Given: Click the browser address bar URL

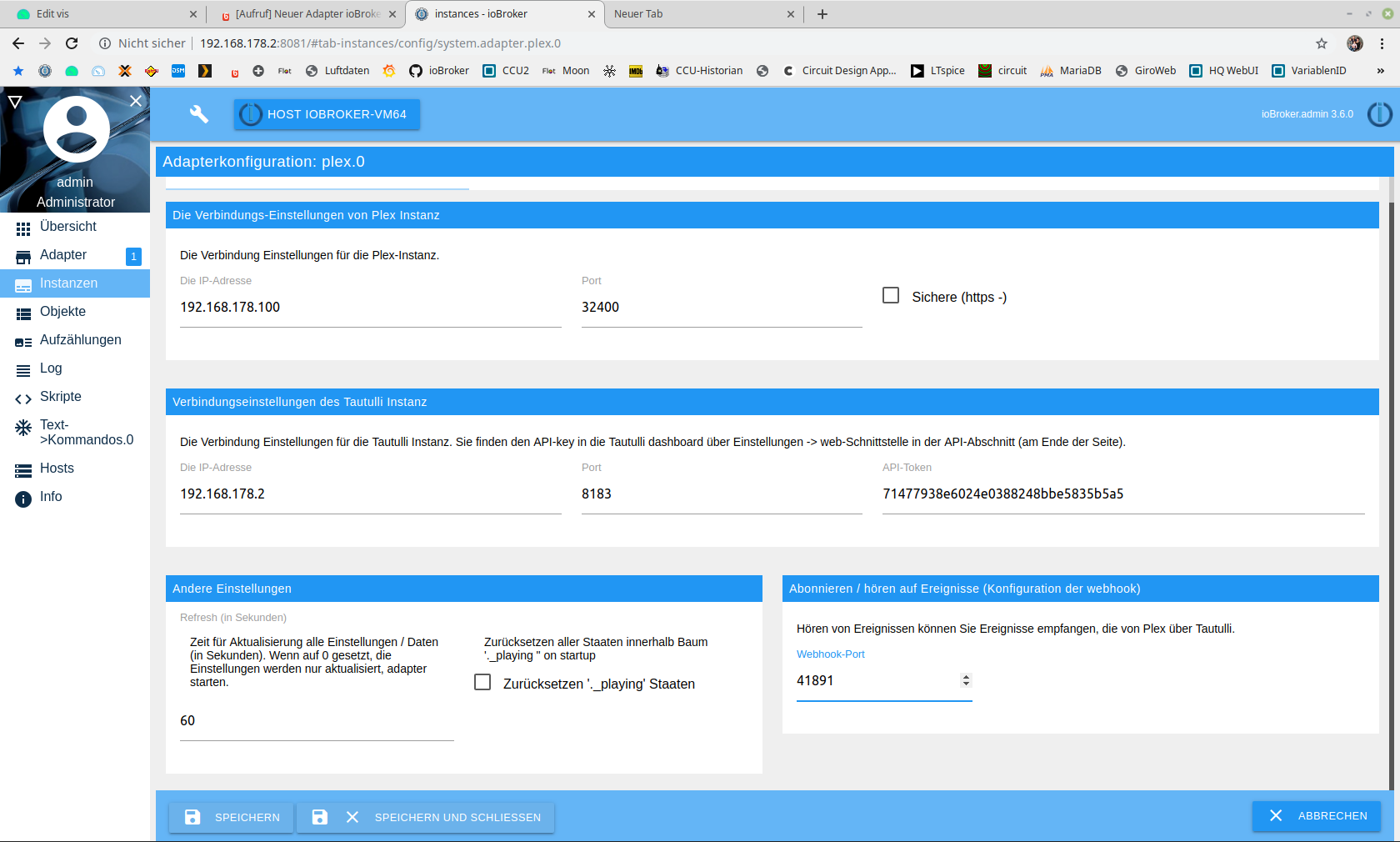Looking at the screenshot, I should [380, 43].
